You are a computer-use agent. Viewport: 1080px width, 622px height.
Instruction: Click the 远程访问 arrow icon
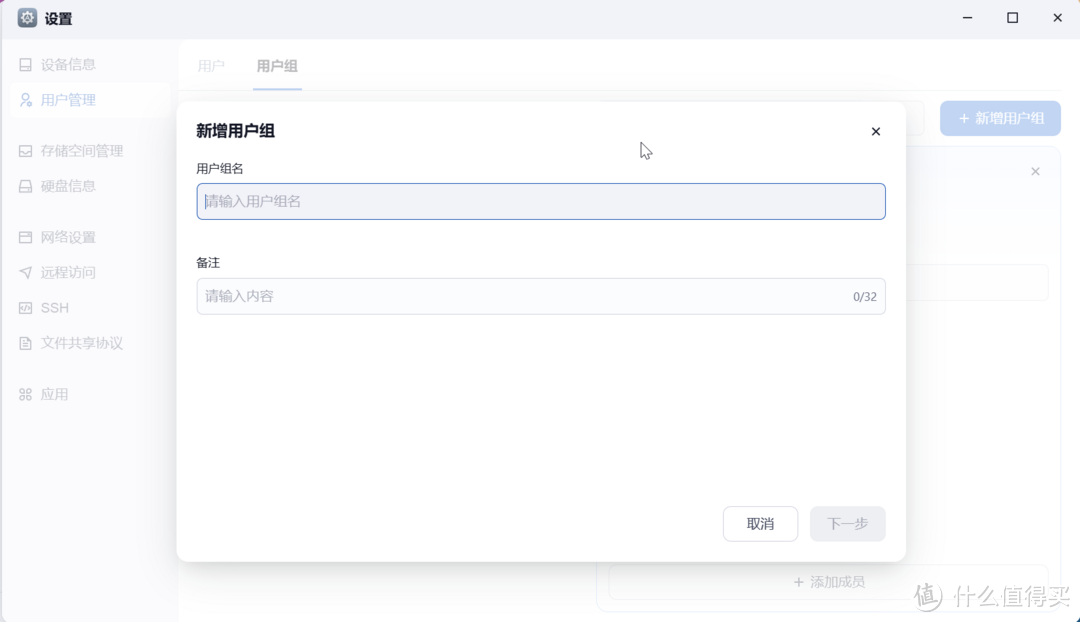point(25,272)
